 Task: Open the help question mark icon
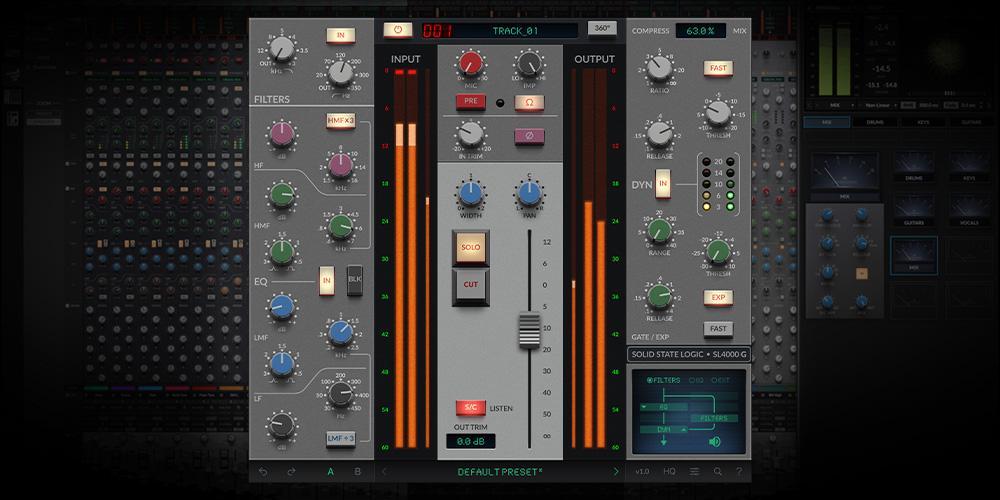point(739,471)
